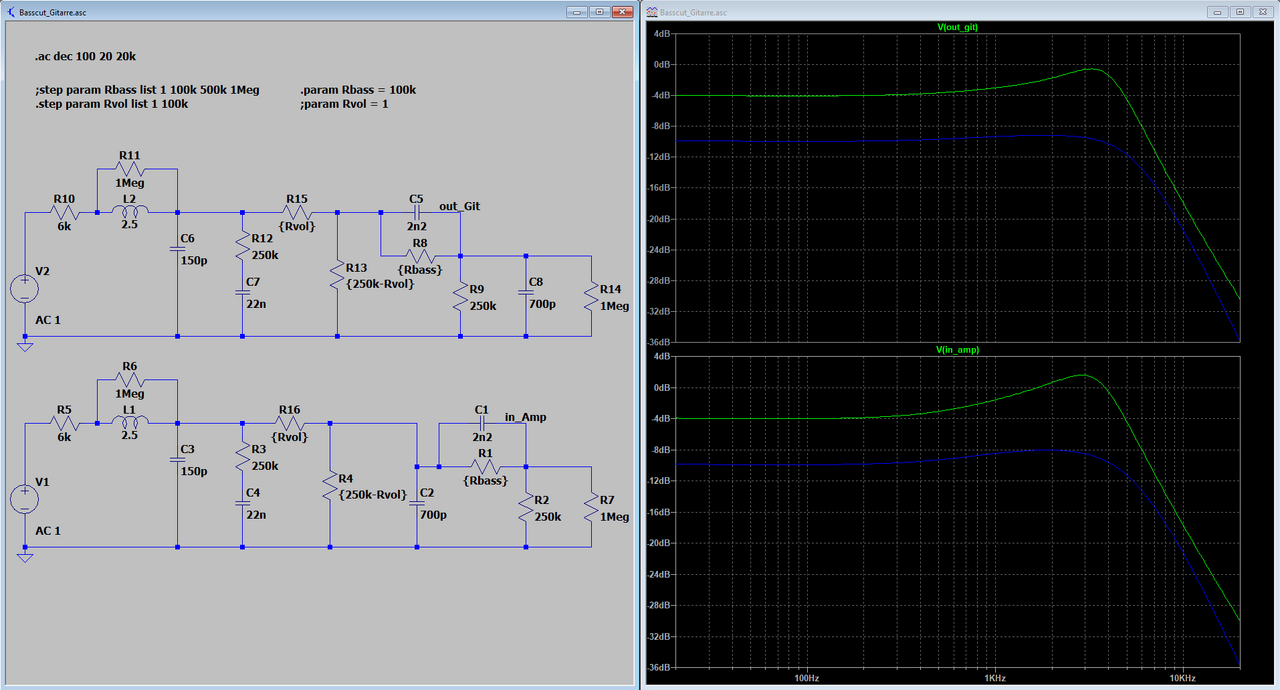
Task: Click the out_Git net label
Action: pyautogui.click(x=460, y=206)
